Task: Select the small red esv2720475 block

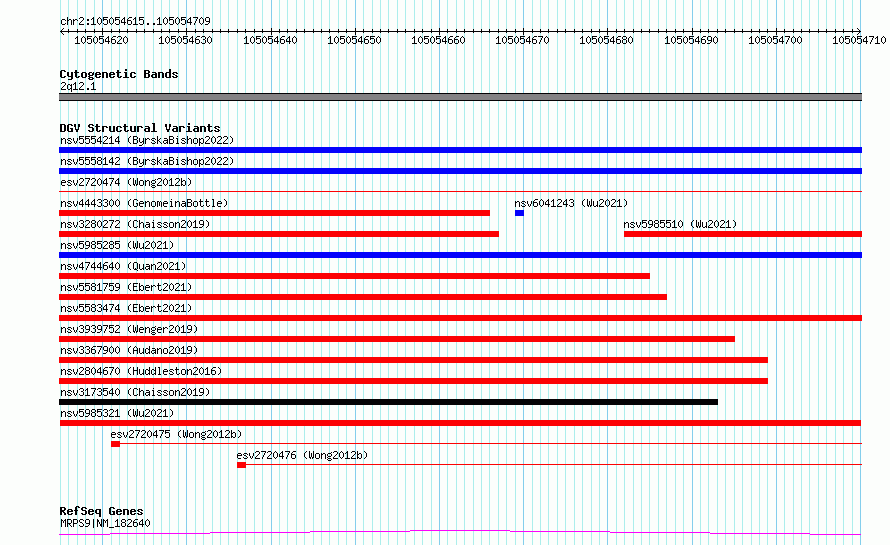Action: click(115, 444)
